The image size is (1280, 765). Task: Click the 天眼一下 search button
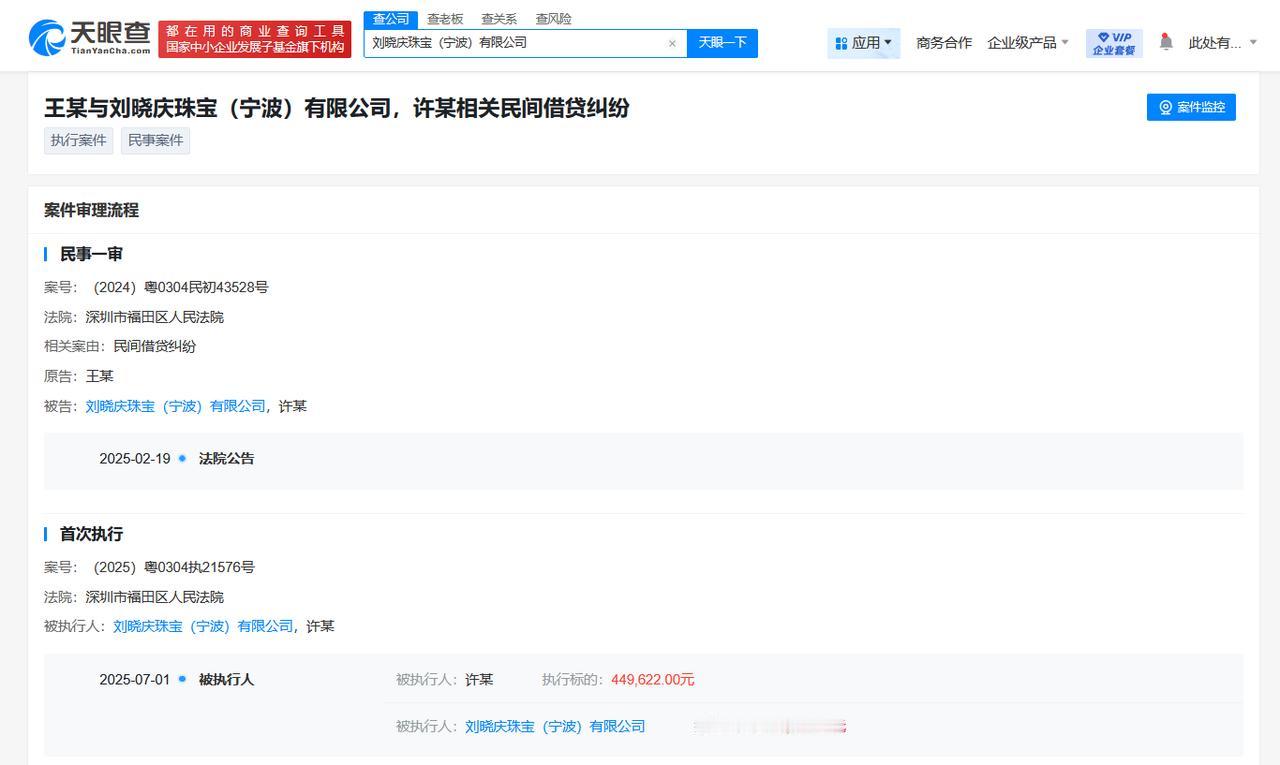point(722,43)
